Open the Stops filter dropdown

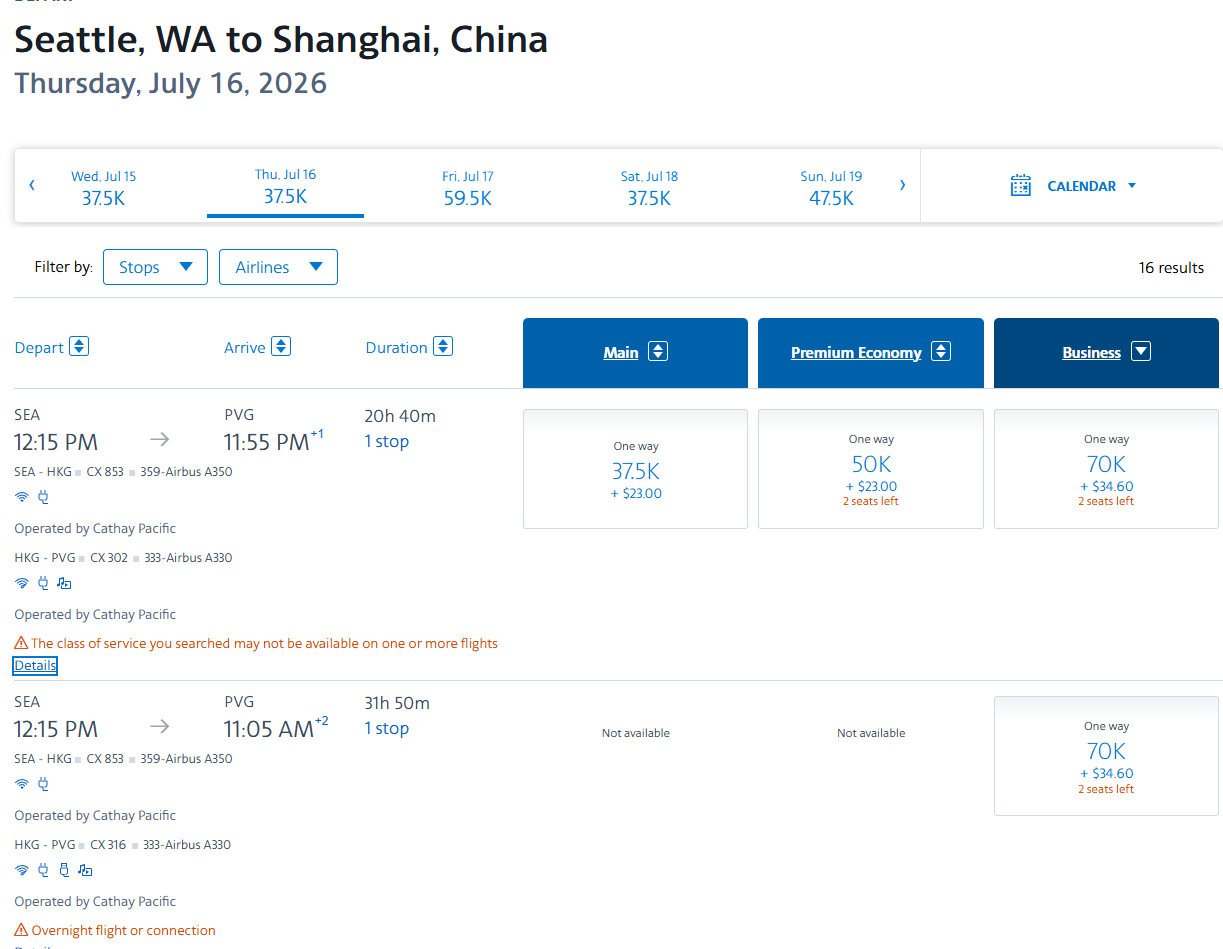click(x=155, y=267)
